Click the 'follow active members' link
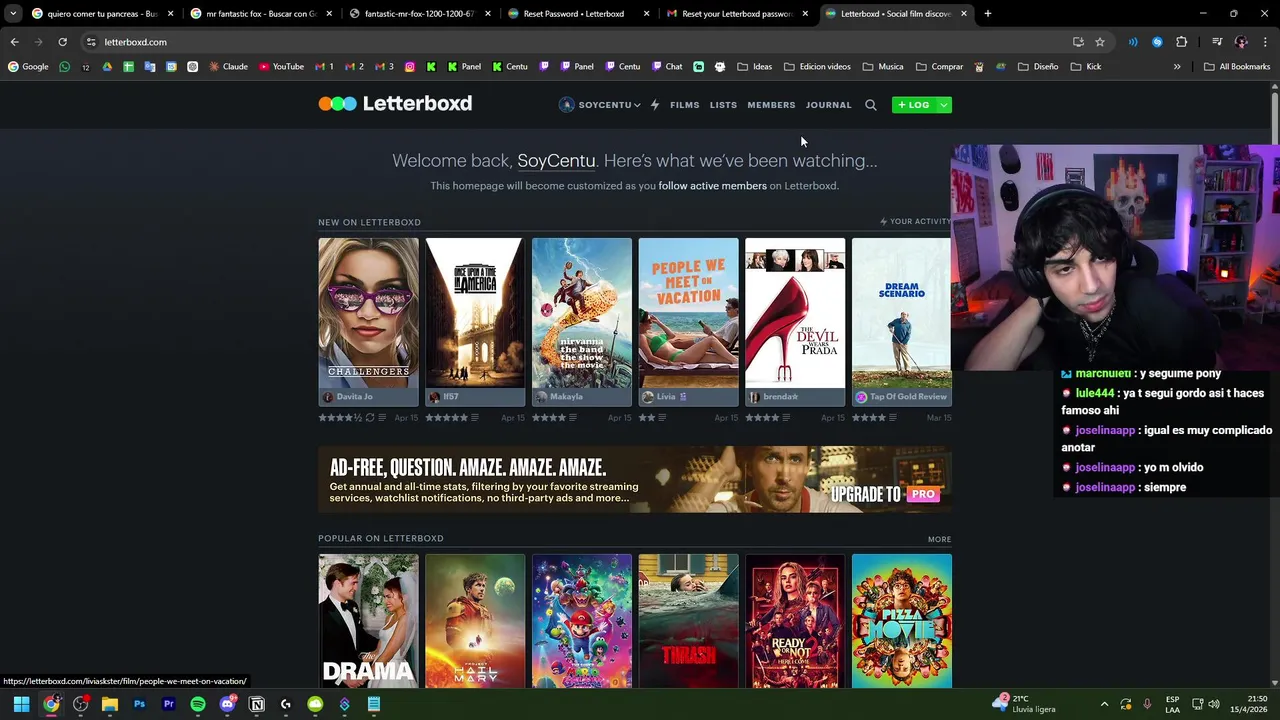This screenshot has width=1280, height=720. (712, 186)
